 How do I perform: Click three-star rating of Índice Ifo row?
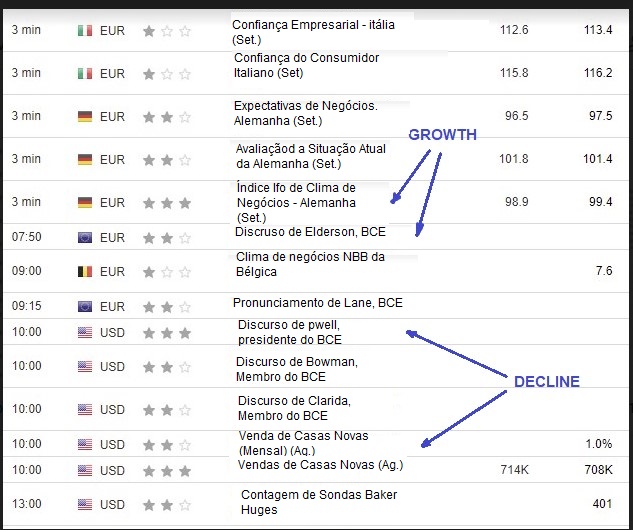click(167, 203)
